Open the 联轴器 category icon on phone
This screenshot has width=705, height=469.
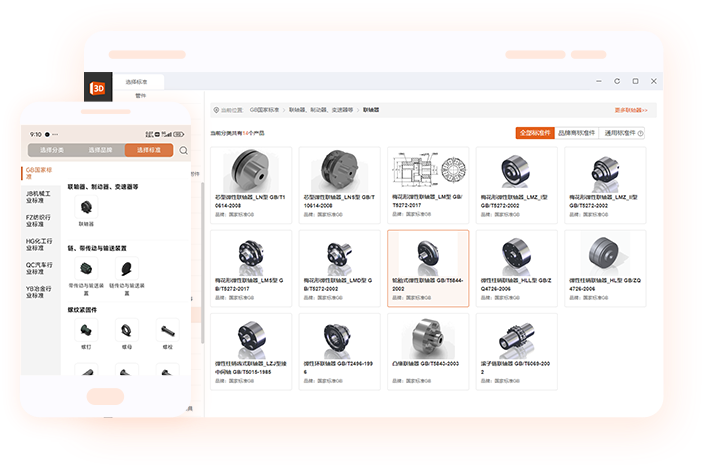[x=86, y=207]
